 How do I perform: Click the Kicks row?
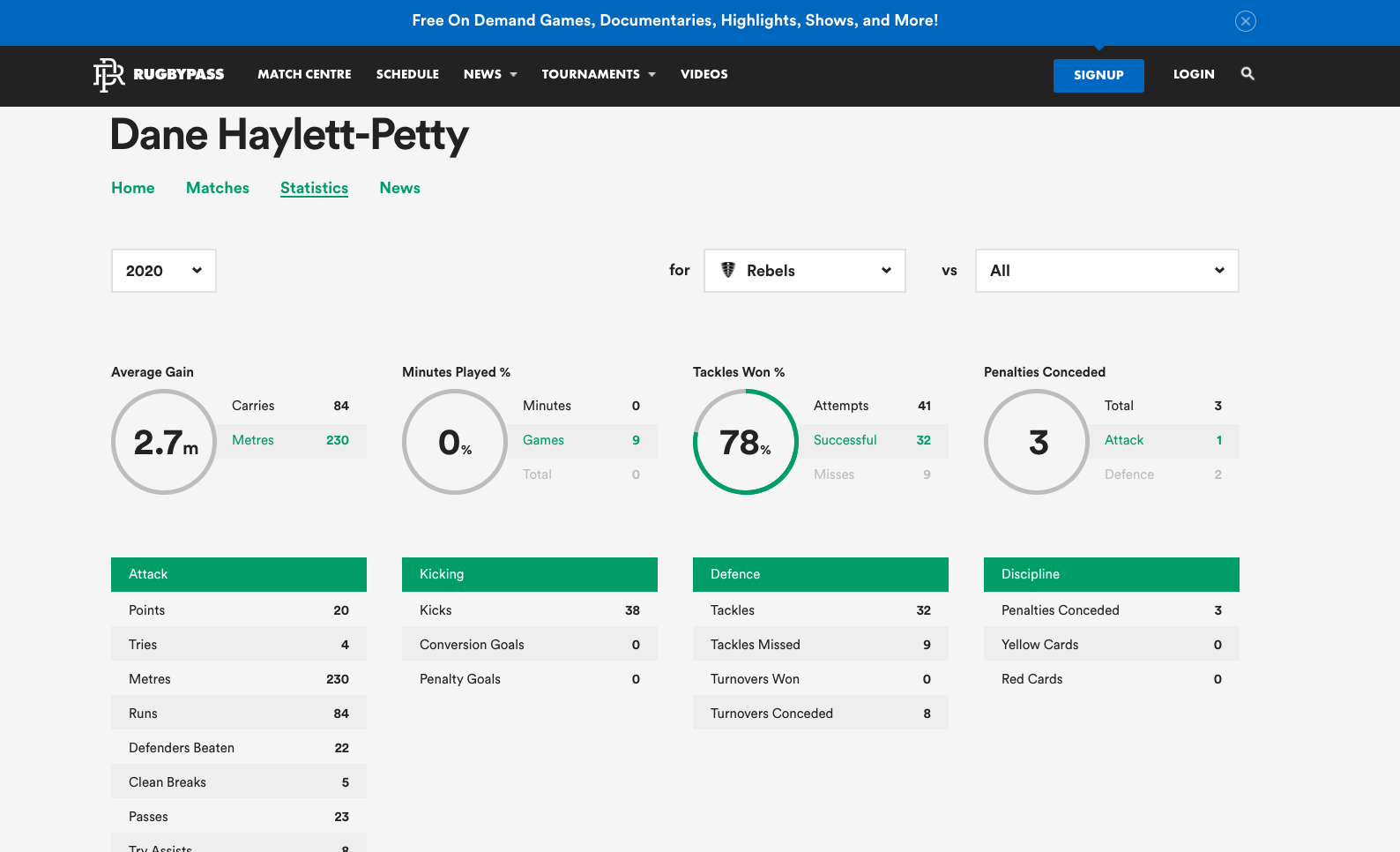tap(530, 610)
